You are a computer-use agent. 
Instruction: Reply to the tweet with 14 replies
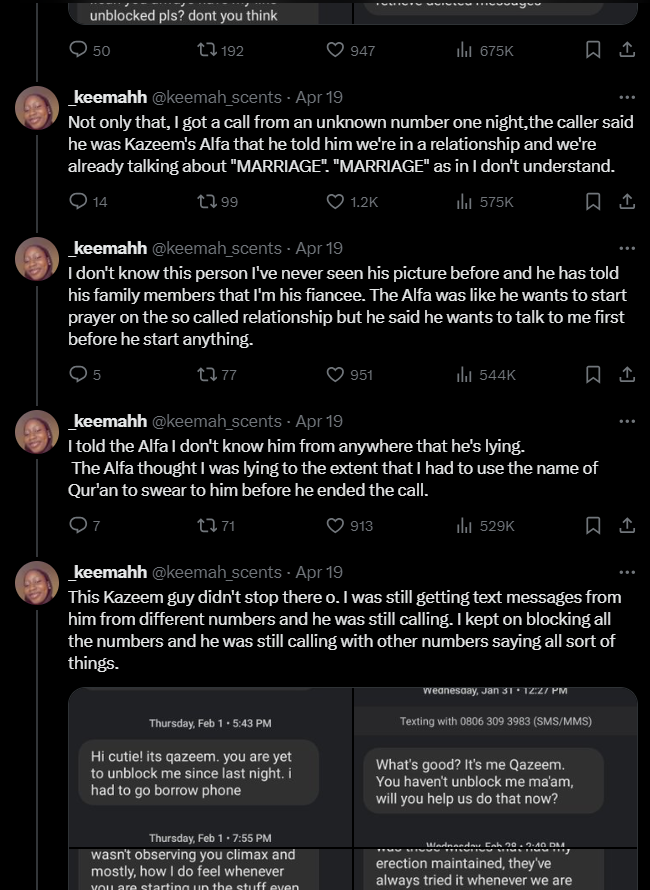pyautogui.click(x=78, y=202)
